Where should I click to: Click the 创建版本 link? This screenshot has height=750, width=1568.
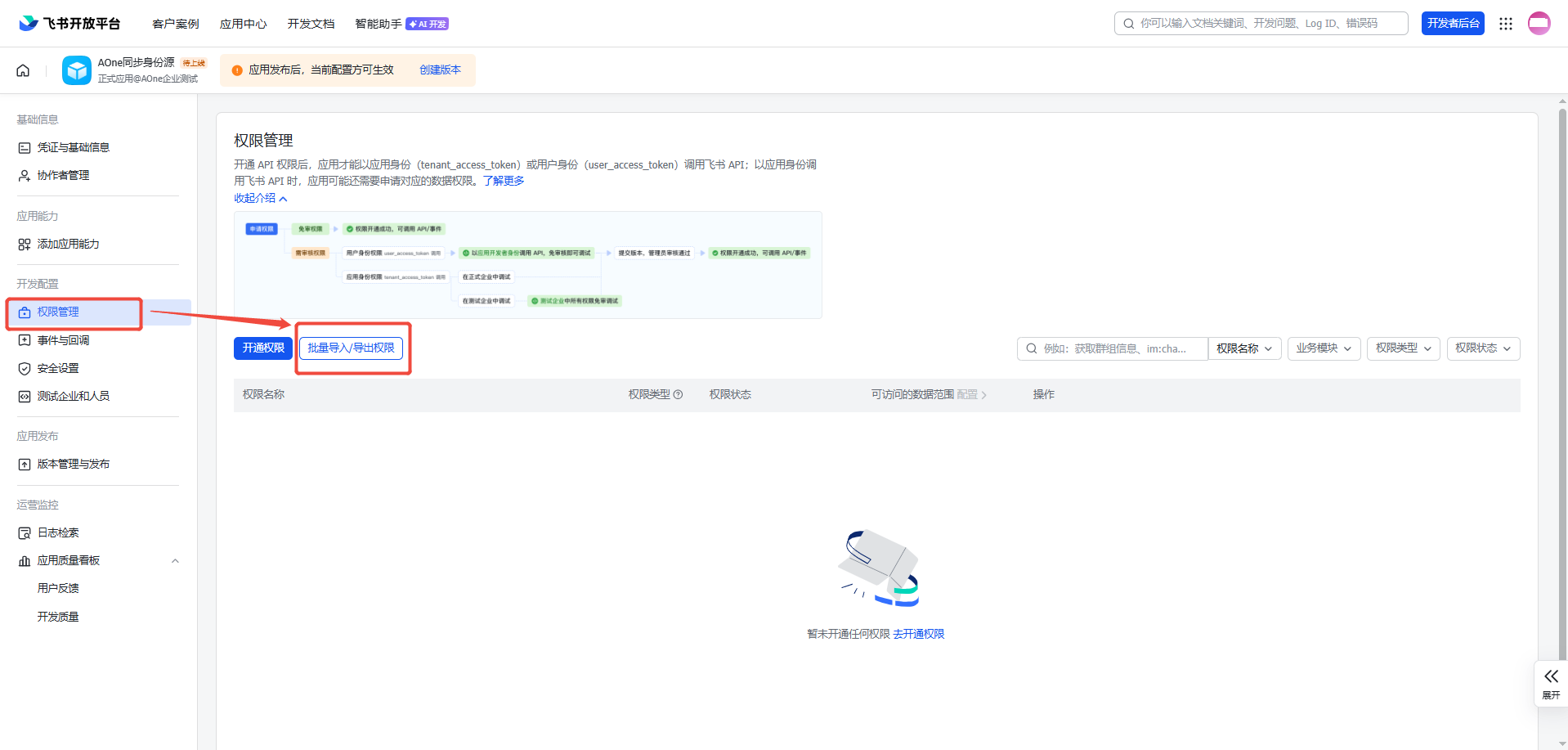[441, 70]
